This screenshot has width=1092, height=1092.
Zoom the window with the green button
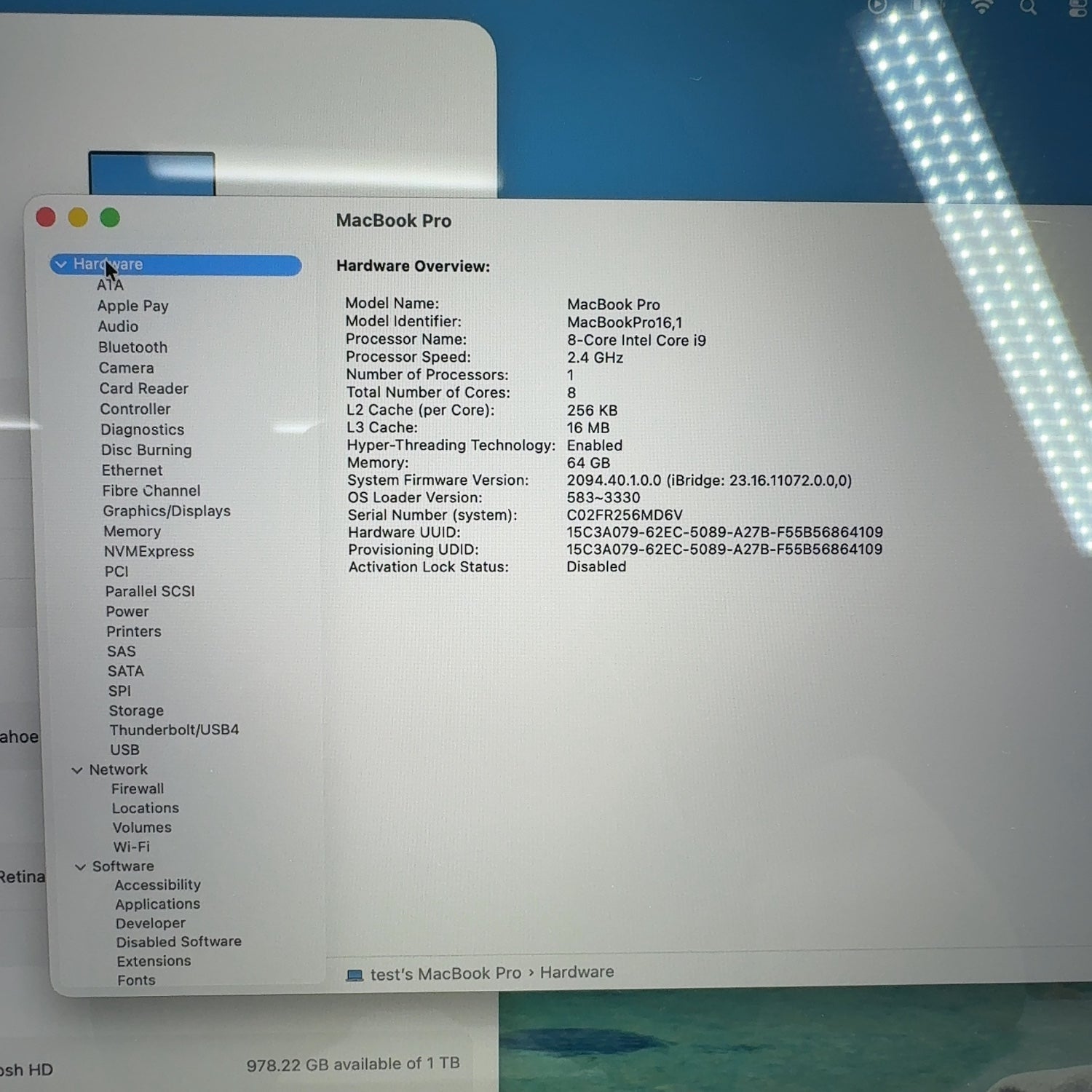point(110,218)
